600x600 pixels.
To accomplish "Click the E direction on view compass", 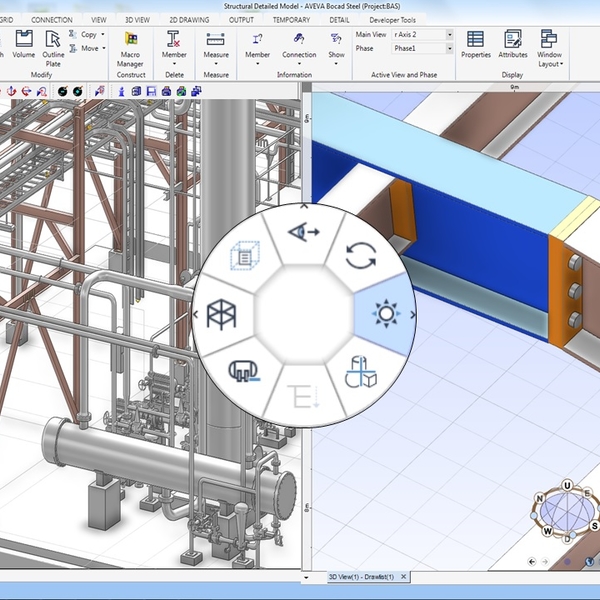I will tap(587, 493).
